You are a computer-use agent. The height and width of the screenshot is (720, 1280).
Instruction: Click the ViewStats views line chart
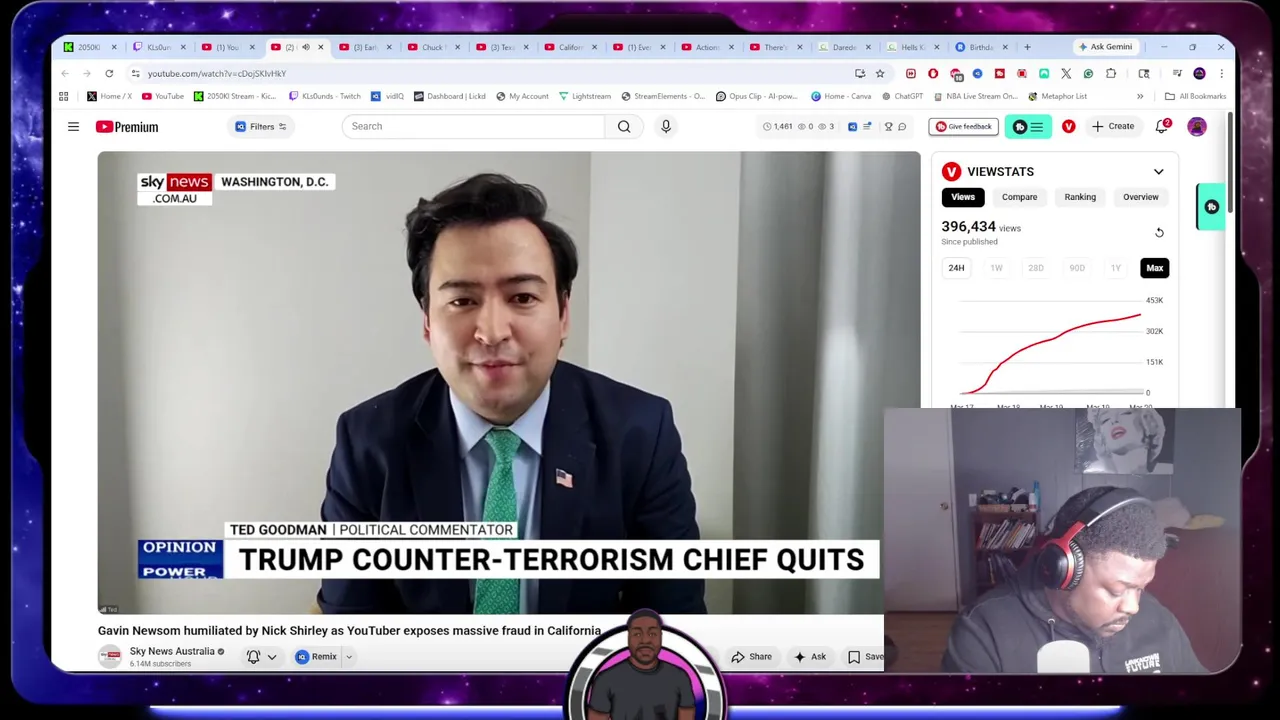1050,353
